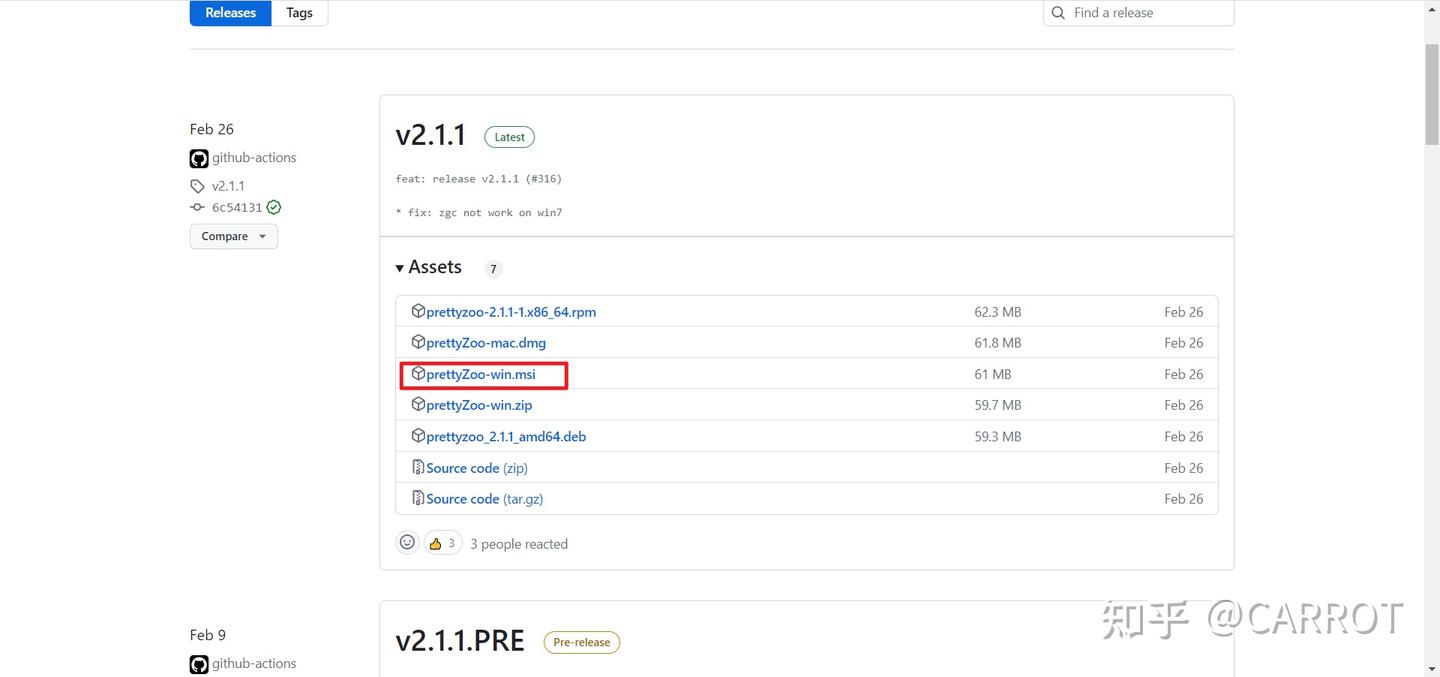Click file-zip icon beside Source code (tar.gz)
This screenshot has height=677, width=1440.
click(418, 498)
